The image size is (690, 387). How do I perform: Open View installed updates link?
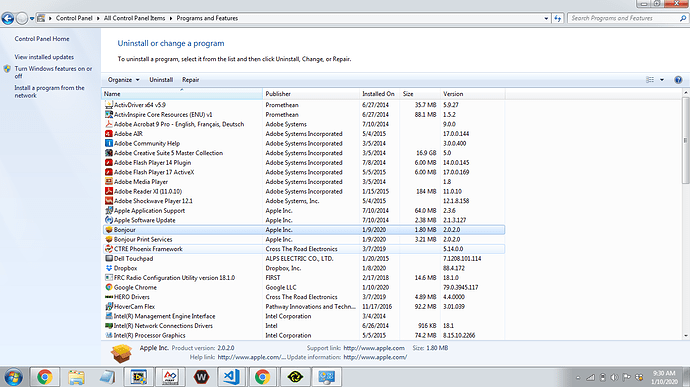(44, 57)
